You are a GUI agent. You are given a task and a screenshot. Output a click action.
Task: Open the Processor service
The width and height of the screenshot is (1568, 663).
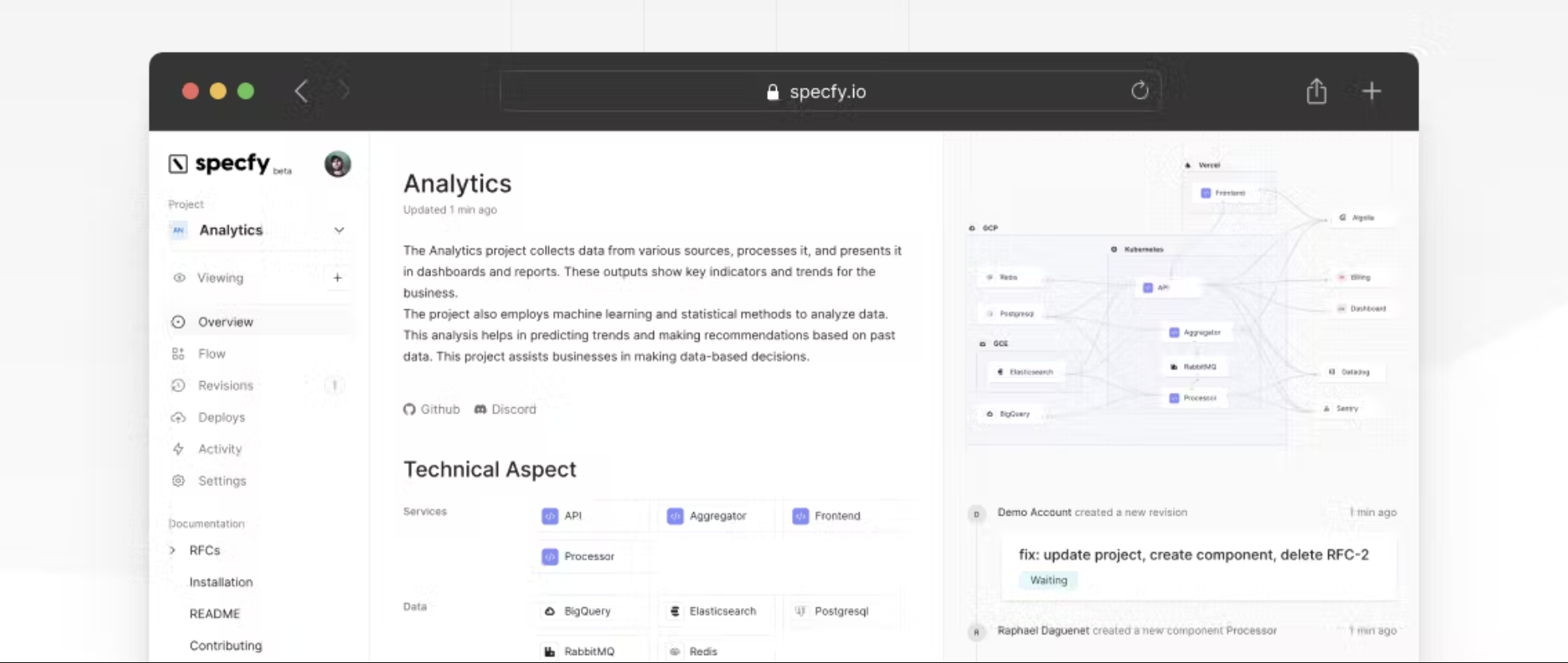coord(592,556)
